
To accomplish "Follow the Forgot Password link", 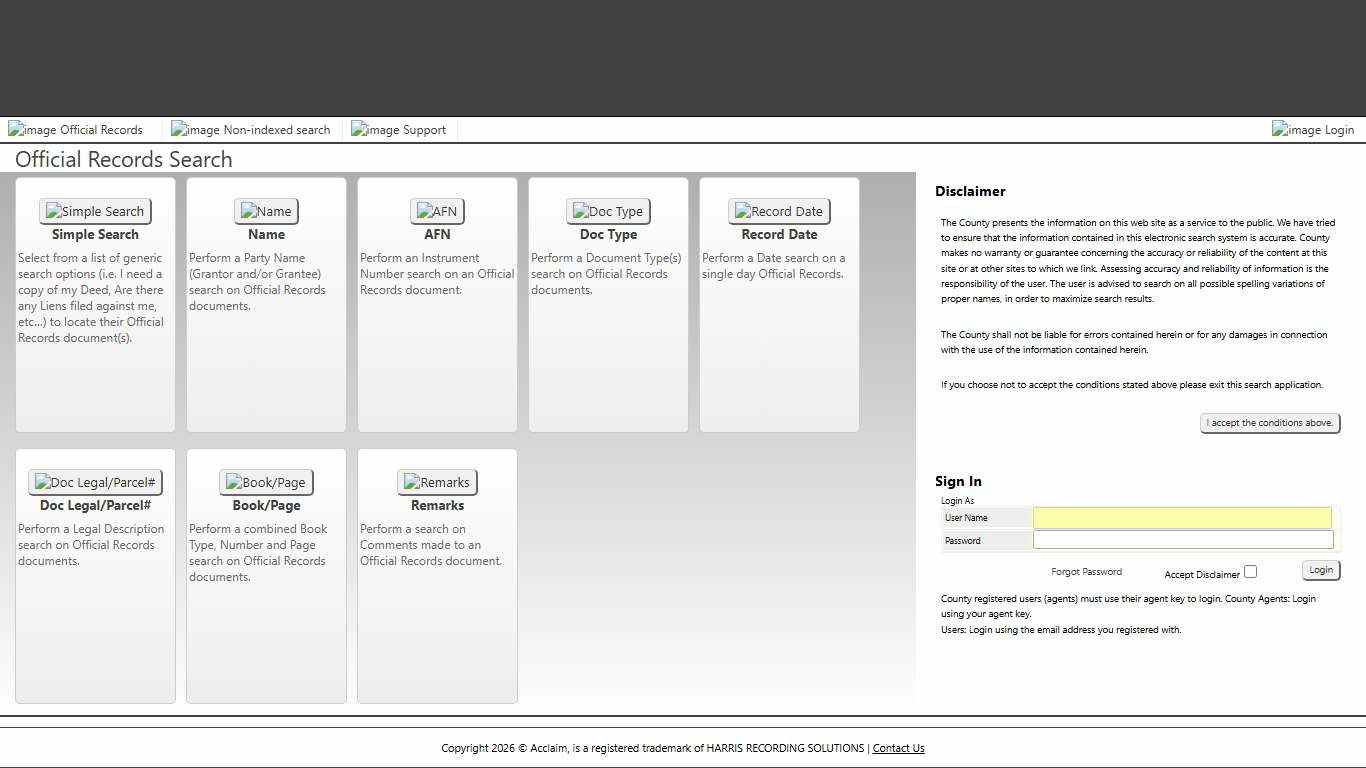I will tap(1086, 572).
